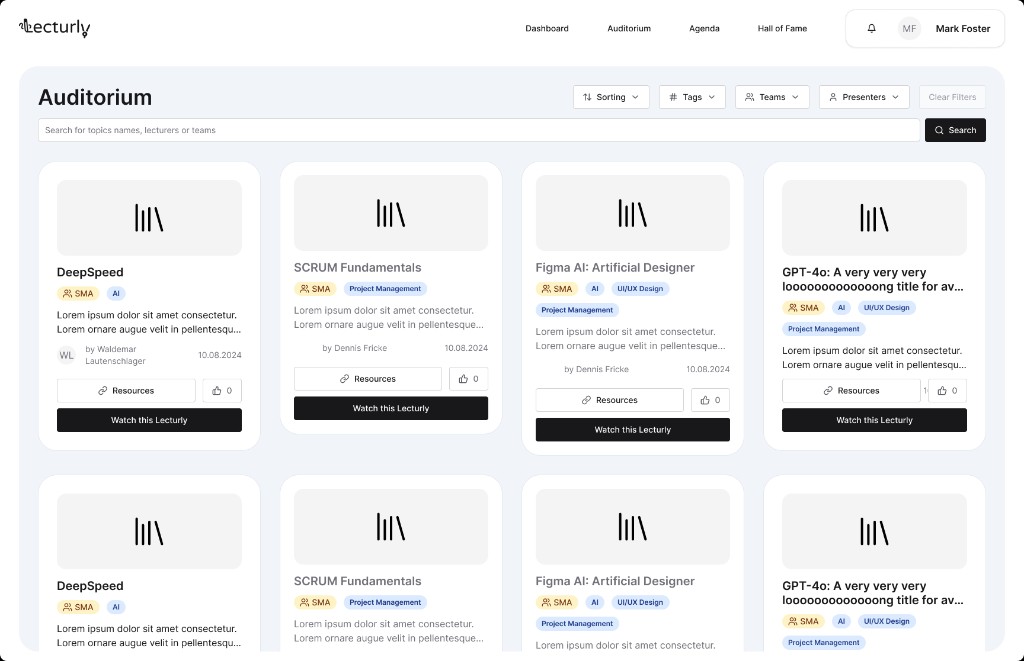
Task: Click first DeepSpeed card thumbnail
Action: coord(149,218)
